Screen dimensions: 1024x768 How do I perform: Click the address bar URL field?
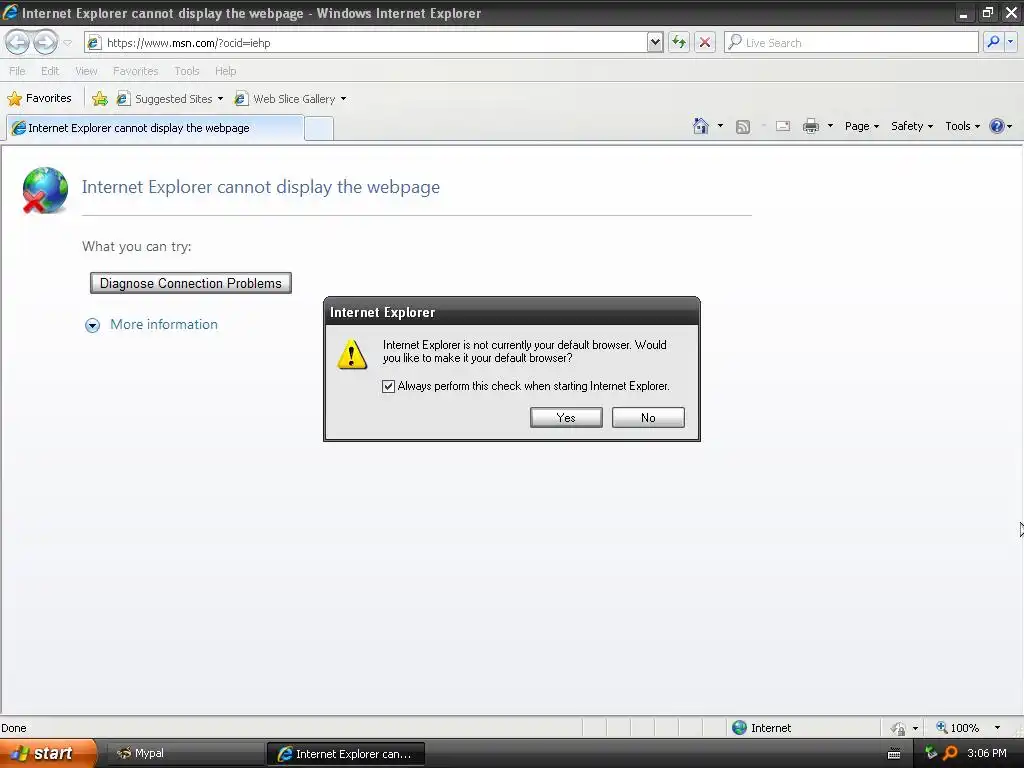click(x=366, y=42)
